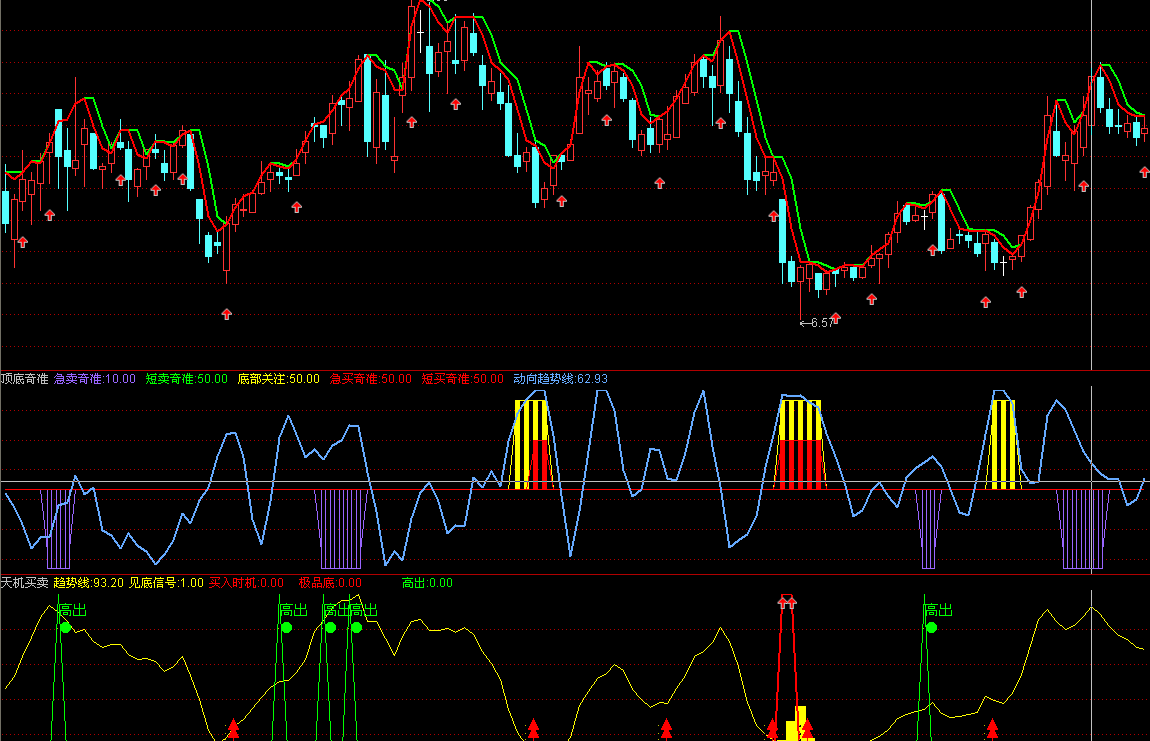Click the 6.57 low price label

(821, 323)
